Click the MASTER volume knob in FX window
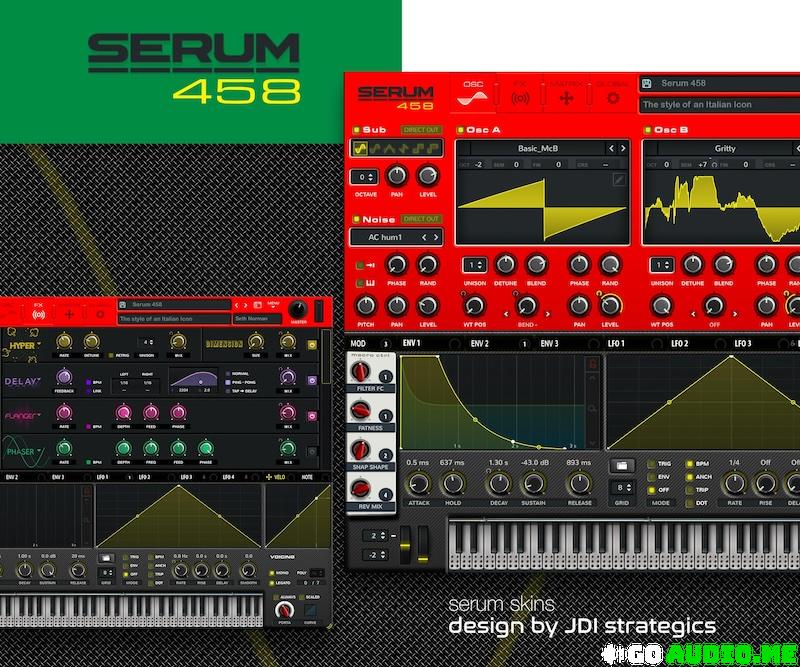Viewport: 800px width, 667px height. pyautogui.click(x=298, y=309)
